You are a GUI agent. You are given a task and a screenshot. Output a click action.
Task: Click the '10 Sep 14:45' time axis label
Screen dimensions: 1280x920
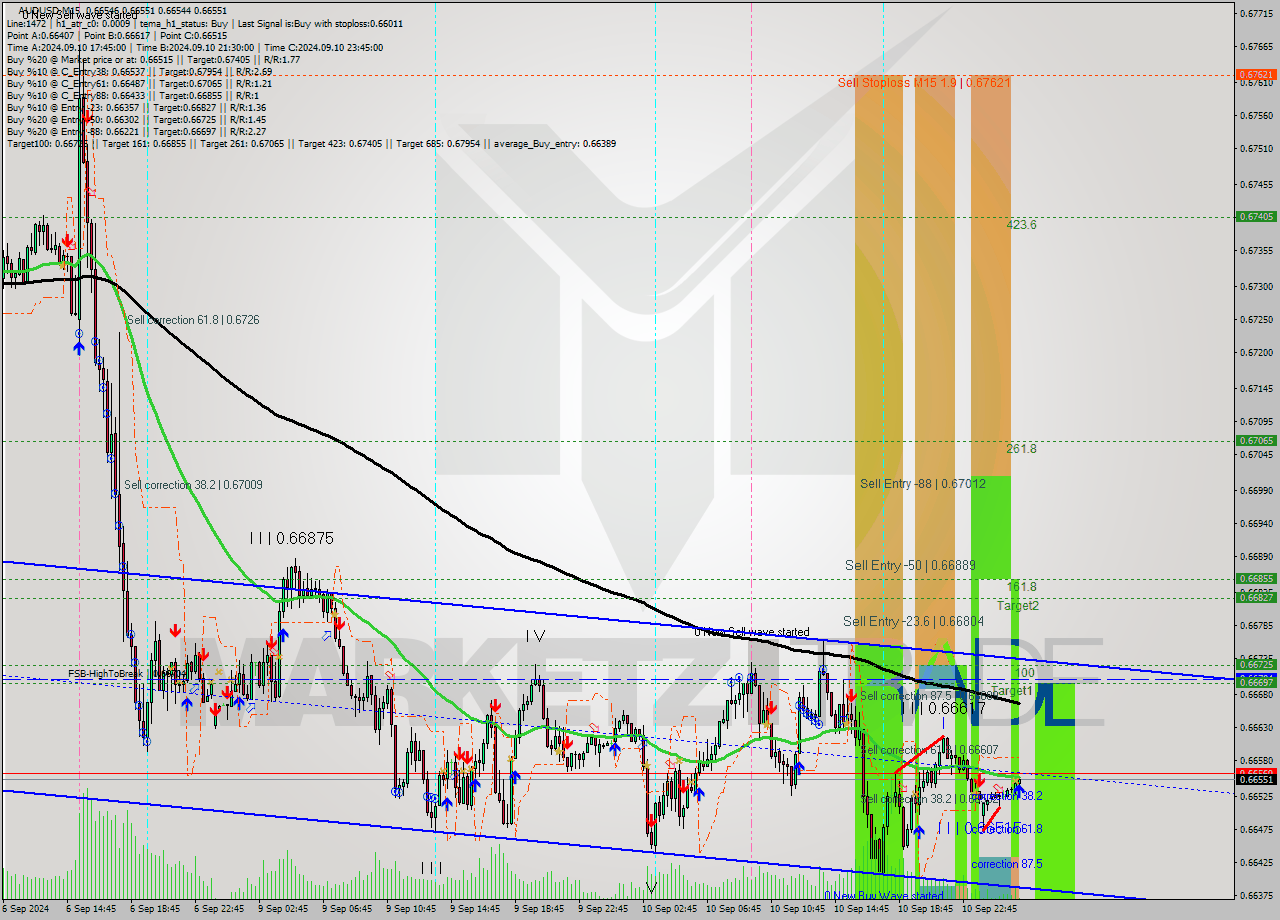click(861, 910)
